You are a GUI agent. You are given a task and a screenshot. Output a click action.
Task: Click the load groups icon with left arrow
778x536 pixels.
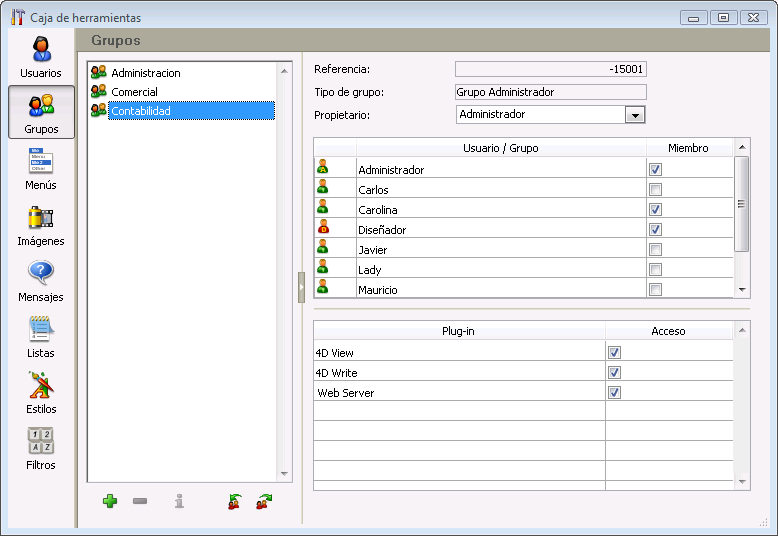coord(234,501)
